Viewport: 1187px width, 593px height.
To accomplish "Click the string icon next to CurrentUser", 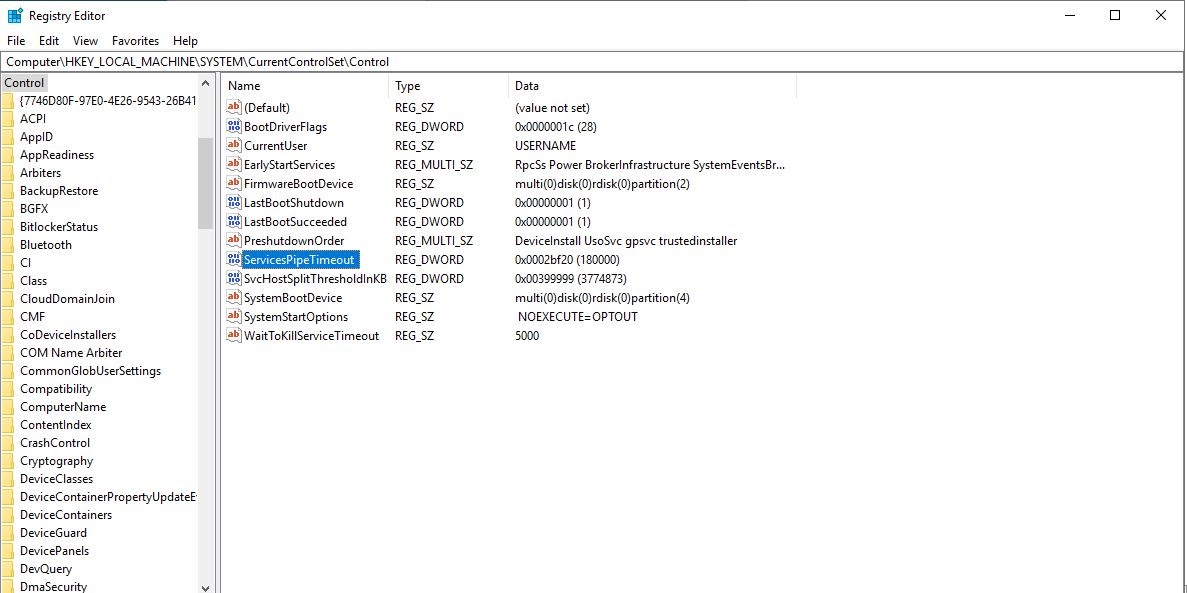I will [x=234, y=145].
